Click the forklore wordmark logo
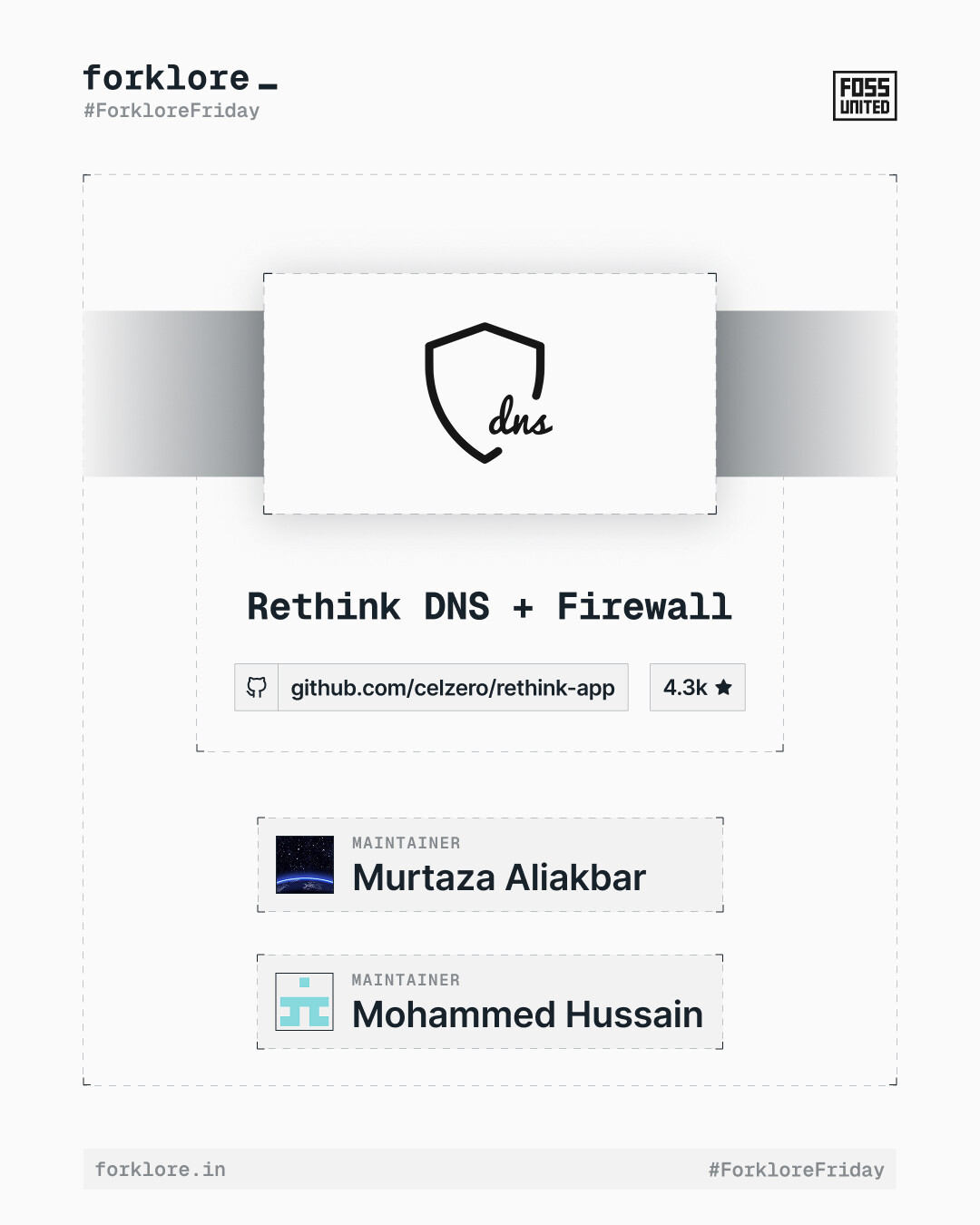The height and width of the screenshot is (1225, 980). 166,78
